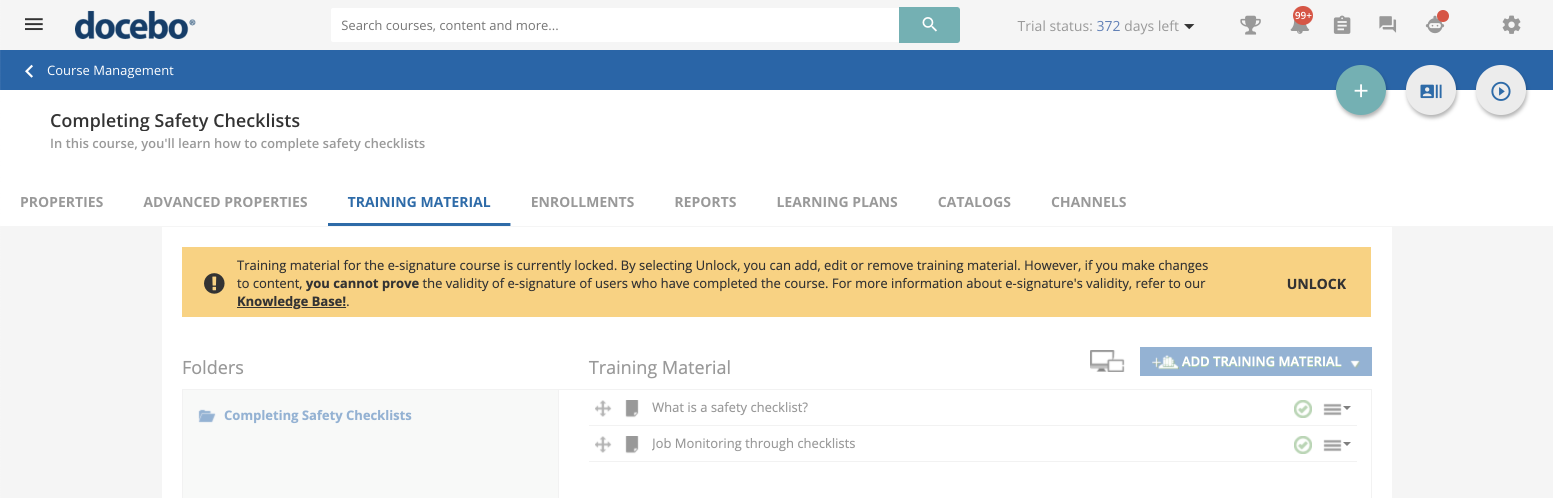Open the settings gear menu

(x=1511, y=25)
